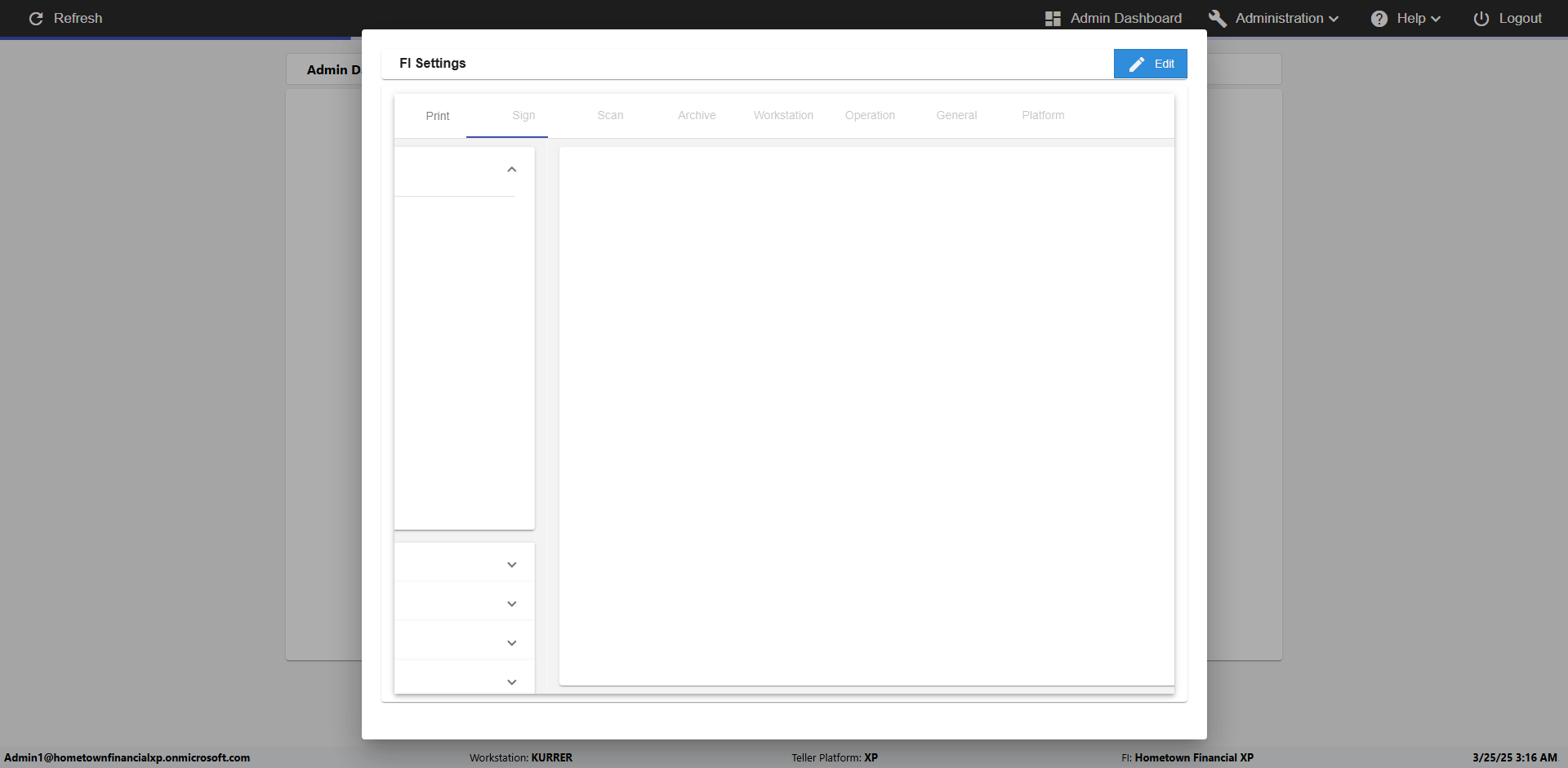Click the Admin1 email in status bar
1568x768 pixels.
pos(127,757)
